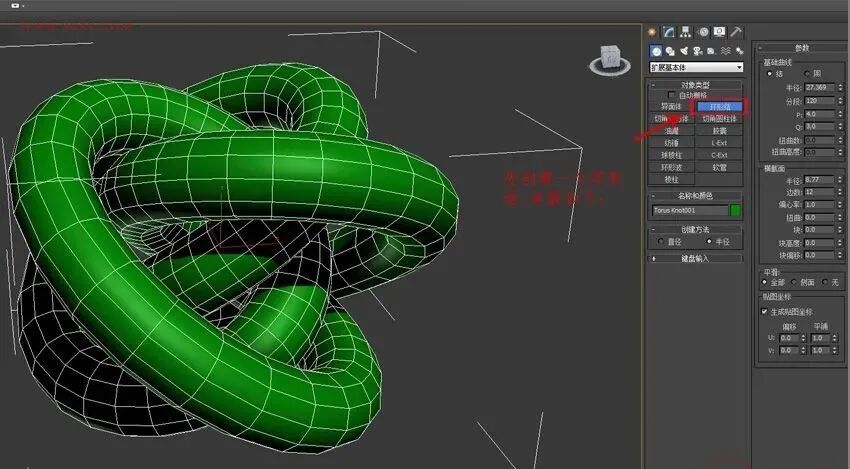Click the 切角圆柱体 object button
This screenshot has height=469, width=850.
point(719,119)
